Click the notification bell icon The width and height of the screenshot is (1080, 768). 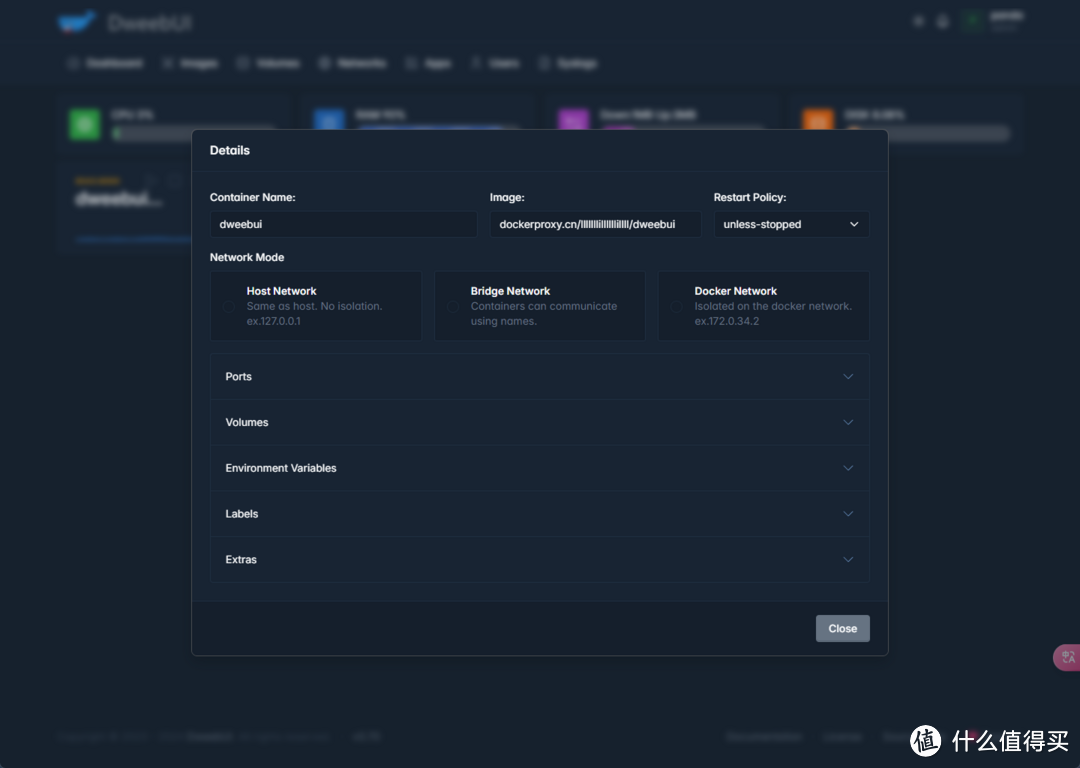point(942,22)
